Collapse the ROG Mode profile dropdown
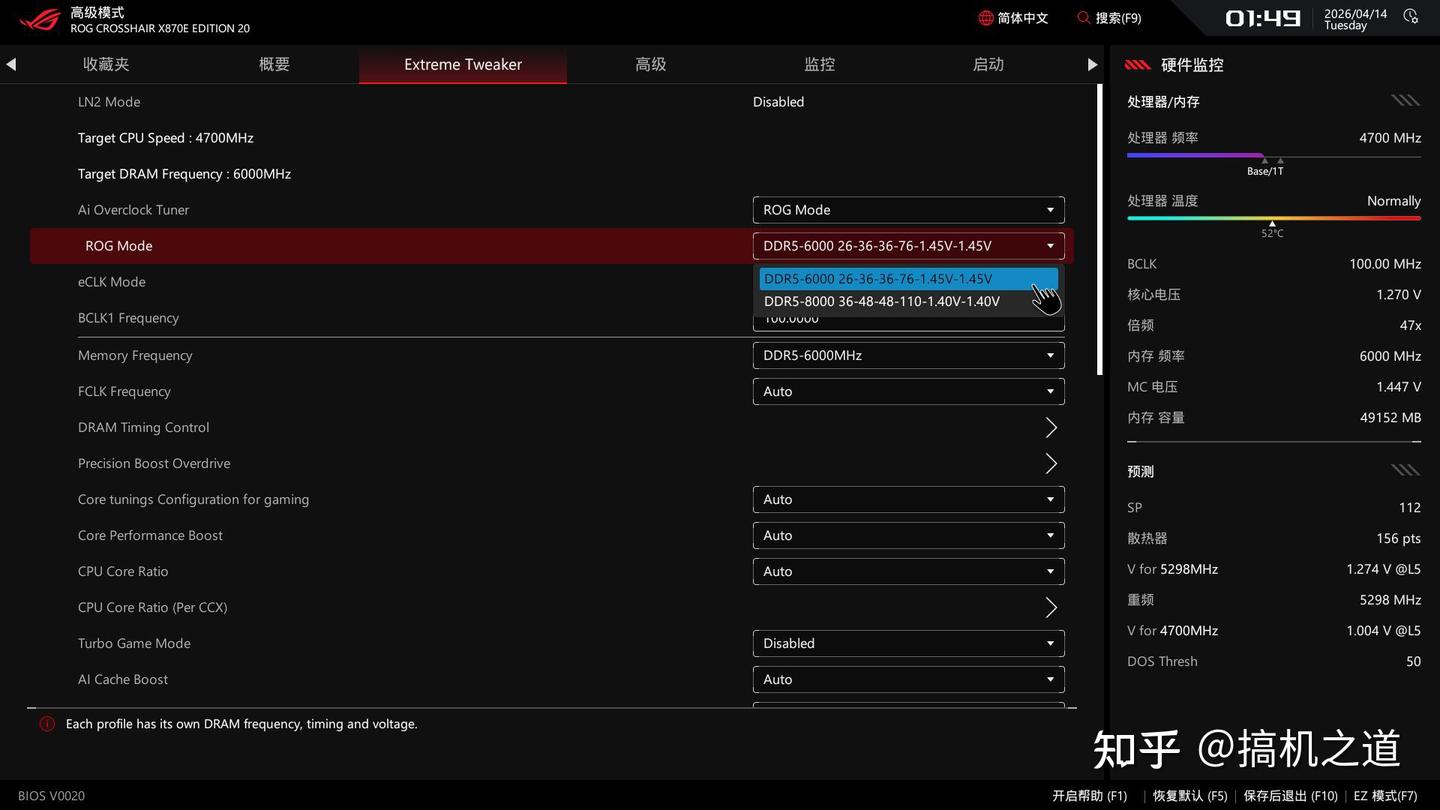The image size is (1440, 810). pos(908,246)
